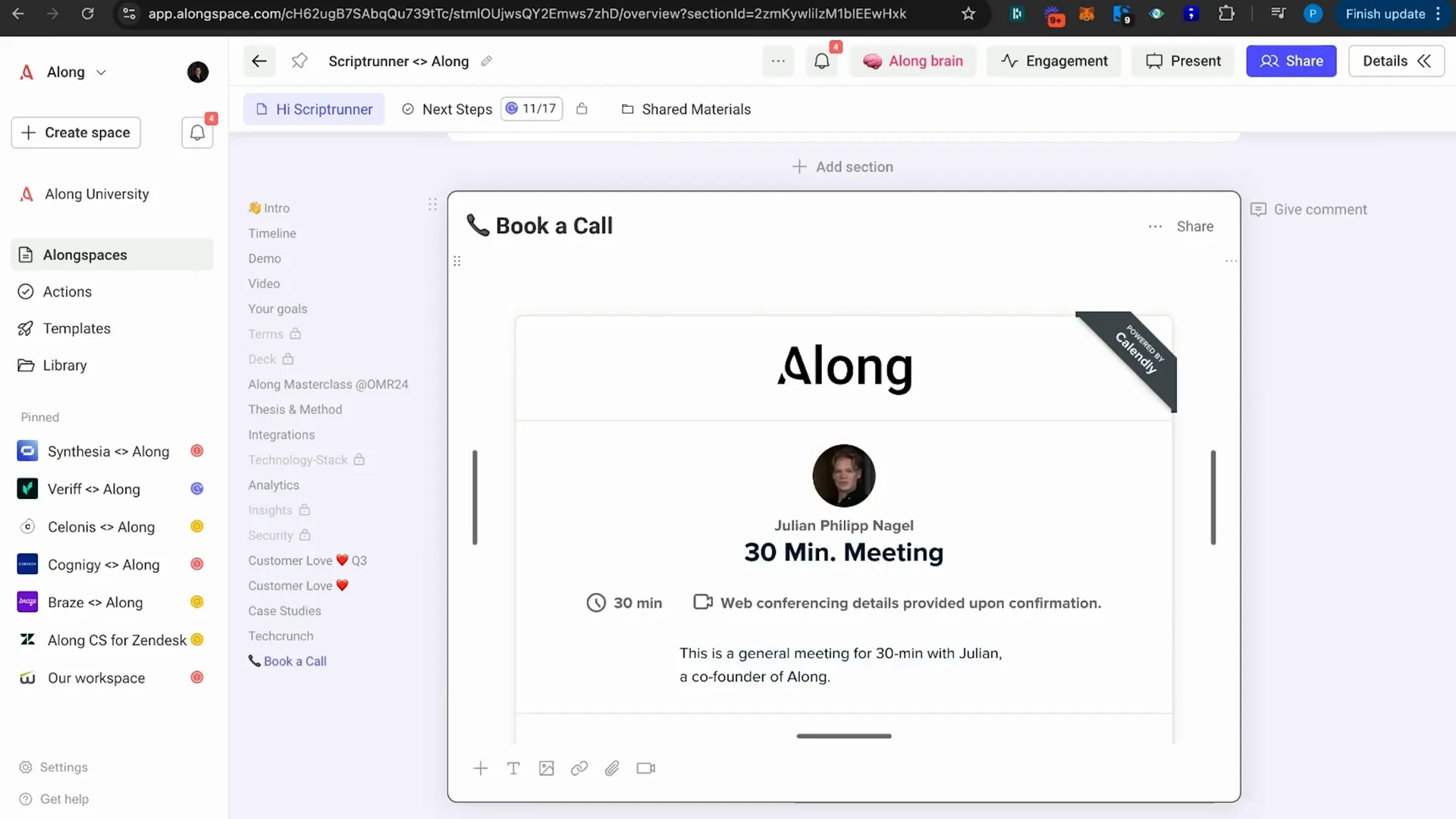Add a block with the plus icon
Viewport: 1456px width, 819px height.
[x=481, y=769]
